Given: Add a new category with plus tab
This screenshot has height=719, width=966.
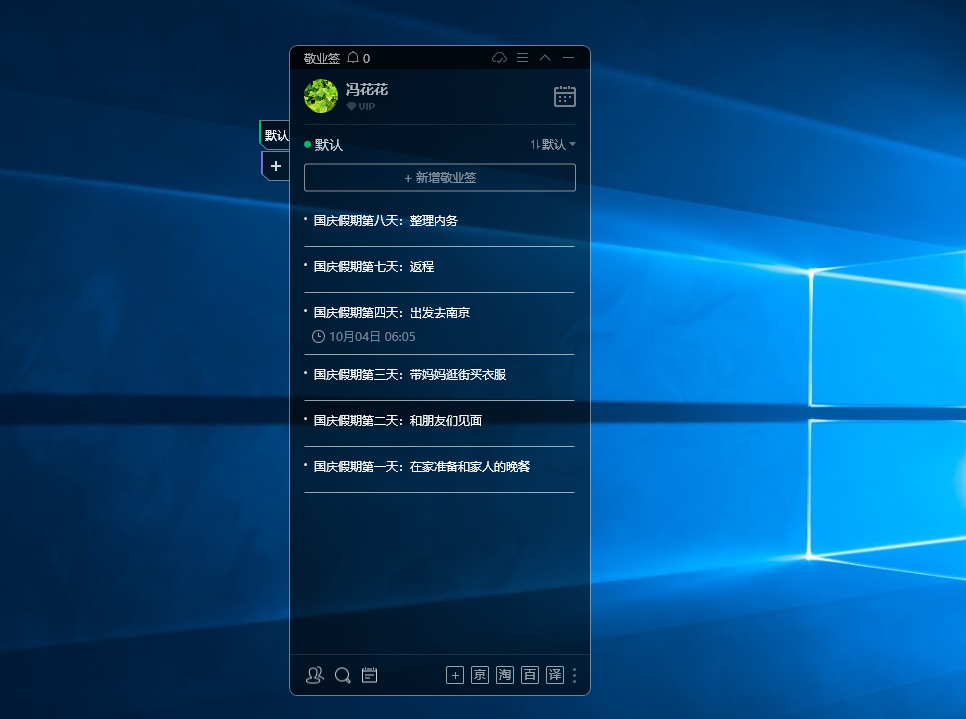Looking at the screenshot, I should tap(275, 166).
